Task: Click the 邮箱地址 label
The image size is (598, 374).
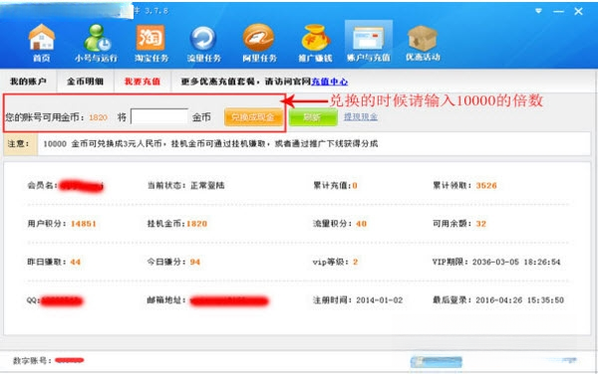Action: tap(166, 300)
